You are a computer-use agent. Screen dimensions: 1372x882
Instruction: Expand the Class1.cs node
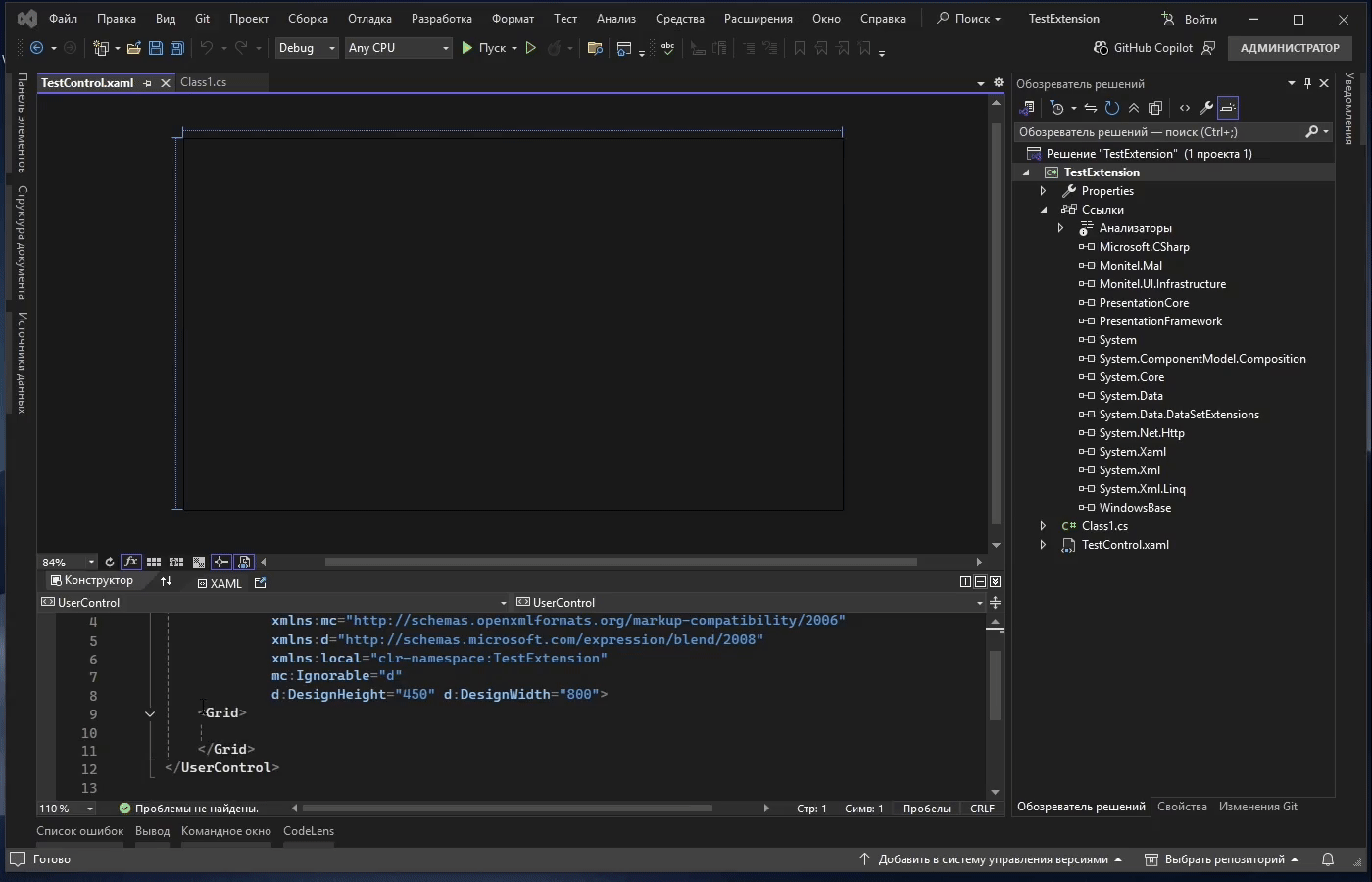1044,526
